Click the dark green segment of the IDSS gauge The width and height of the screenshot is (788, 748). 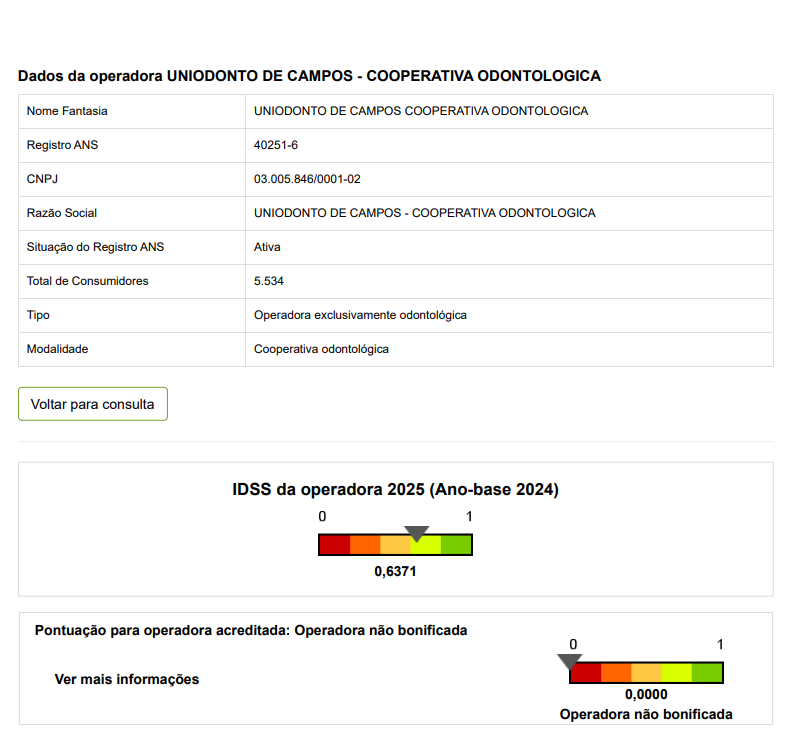point(456,545)
